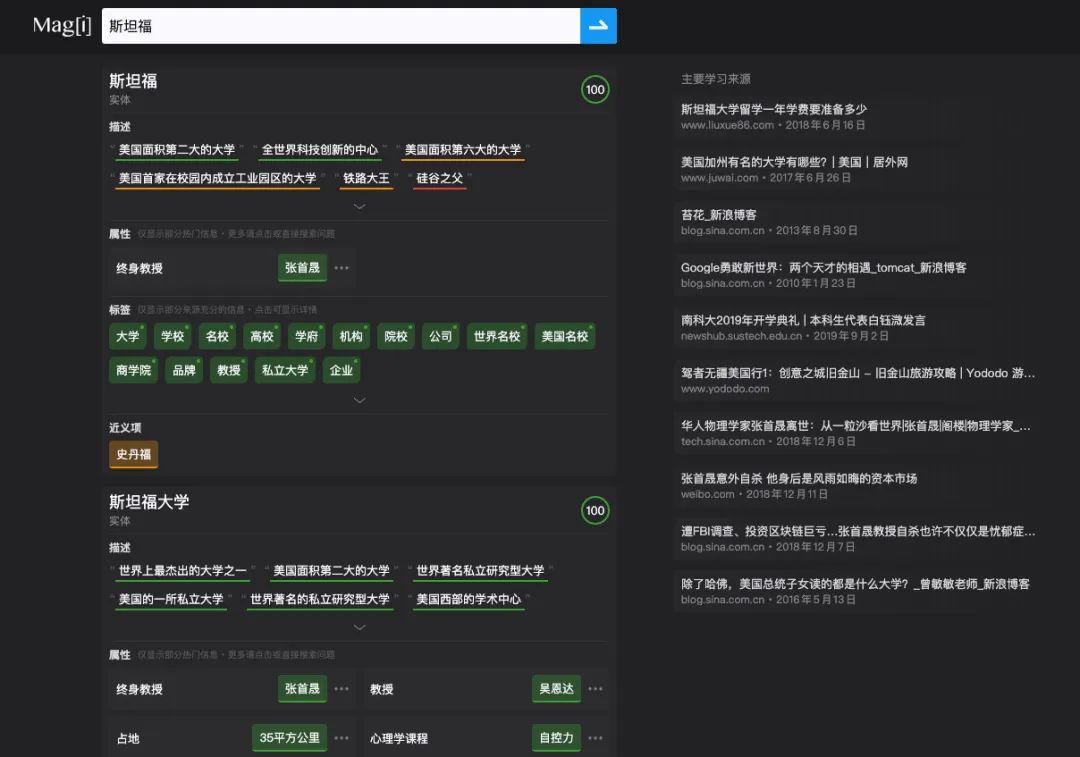This screenshot has width=1080, height=757.
Task: Open source 遭FBI调查、投资区块链巨亏 article
Action: click(x=858, y=531)
